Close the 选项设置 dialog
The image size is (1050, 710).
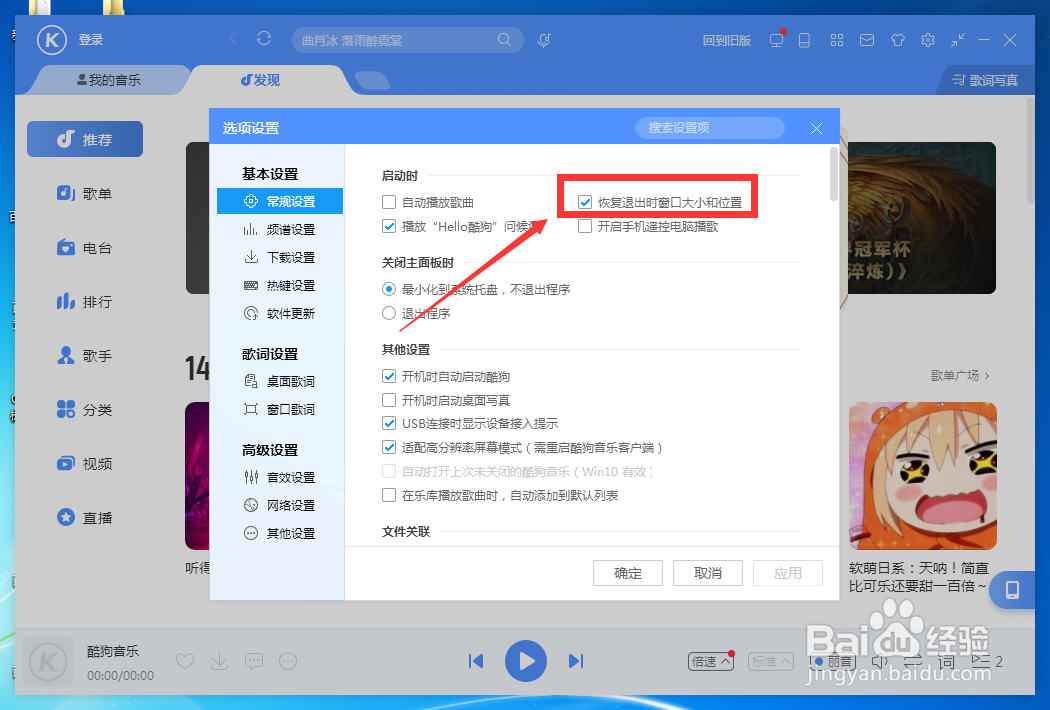pos(816,128)
